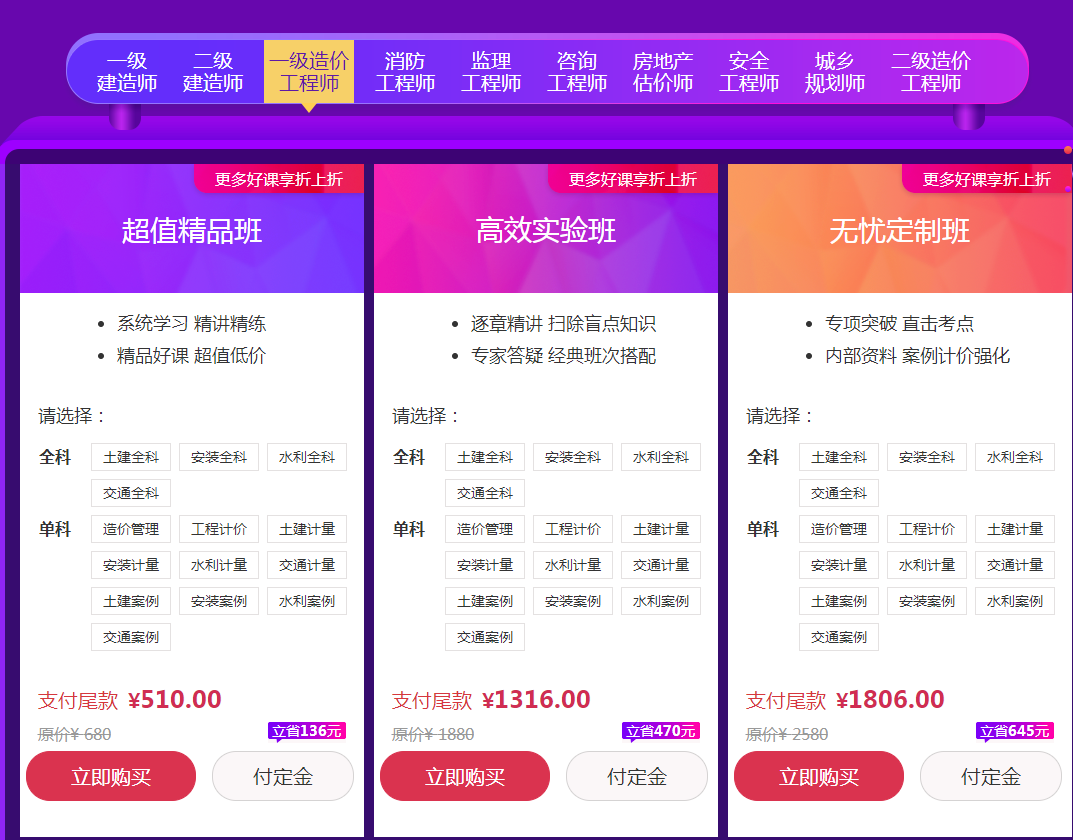
Task: Choose 土建全科 in the 超值精品班 card
Action: tap(131, 457)
